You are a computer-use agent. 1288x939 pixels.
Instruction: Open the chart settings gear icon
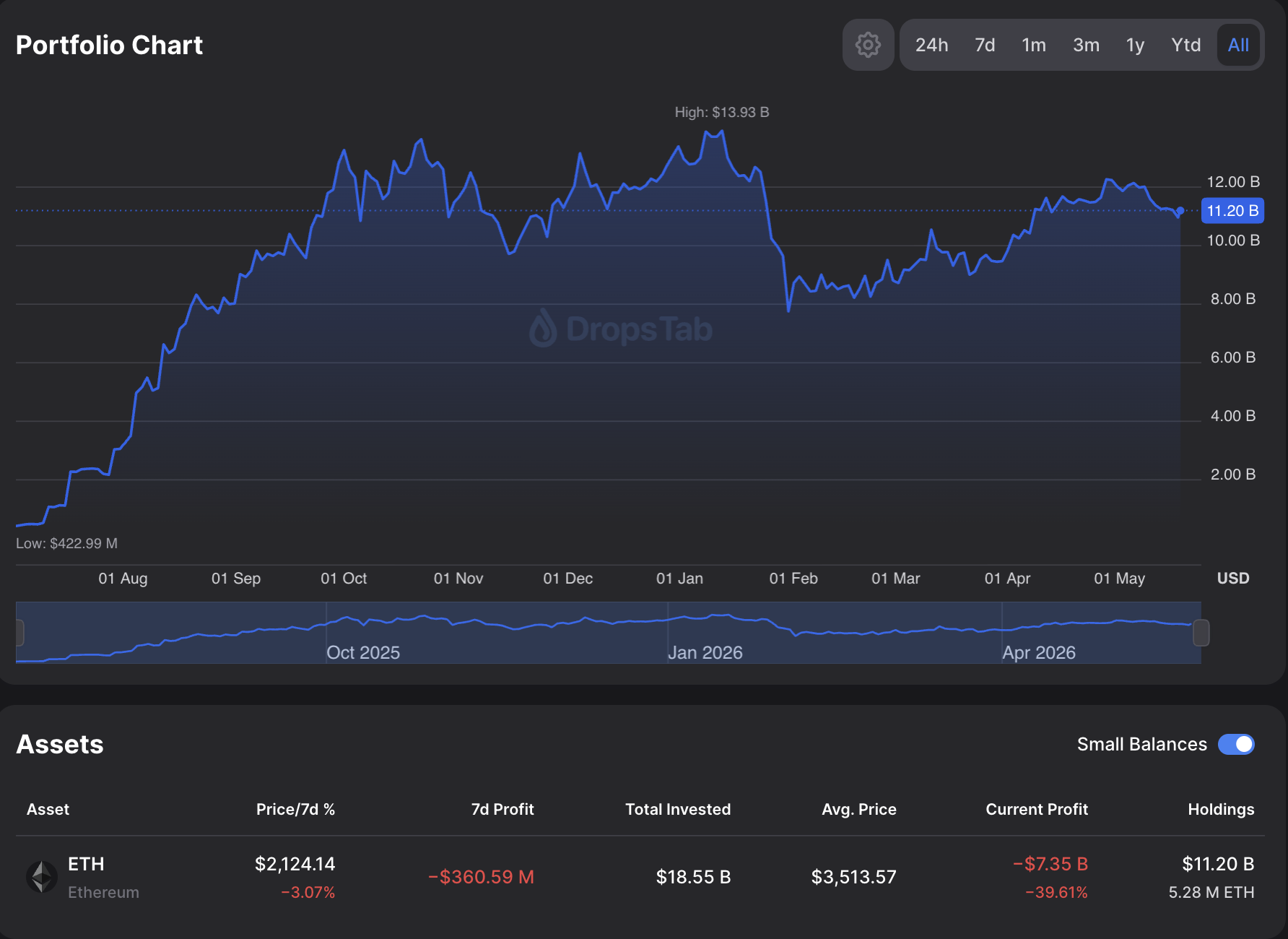coord(868,45)
